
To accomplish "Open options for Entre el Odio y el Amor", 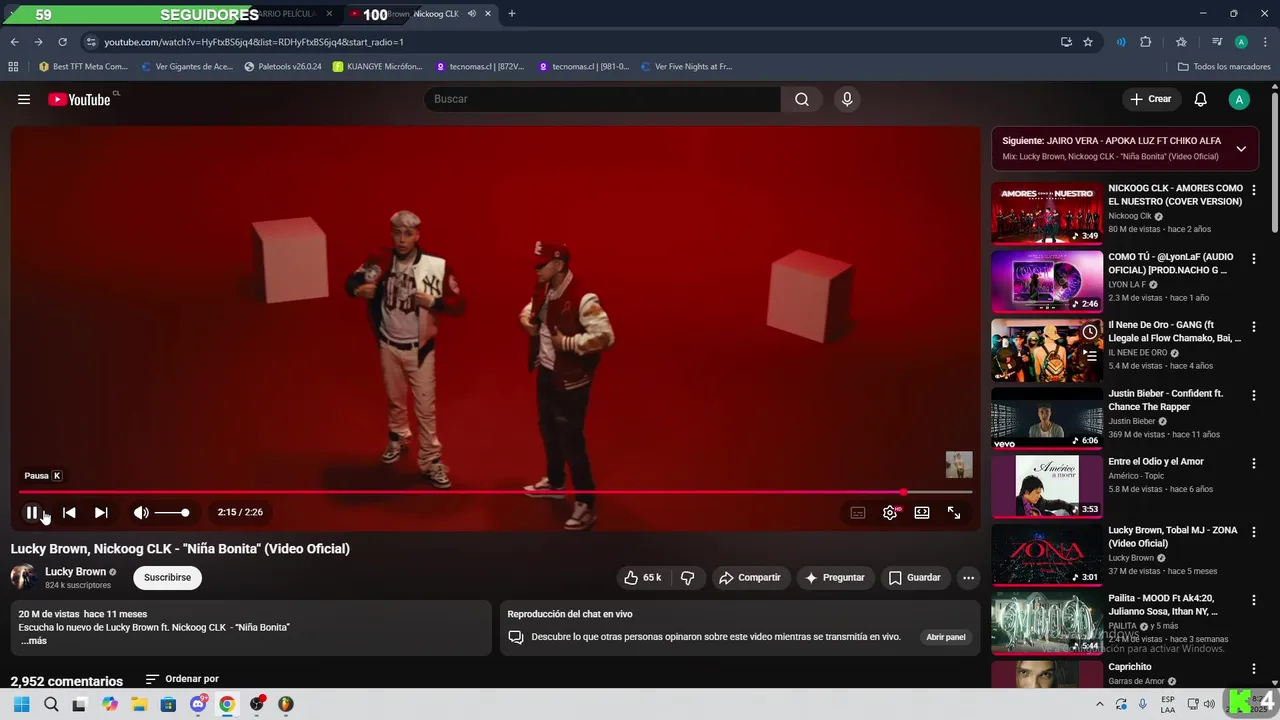I will 1254,463.
